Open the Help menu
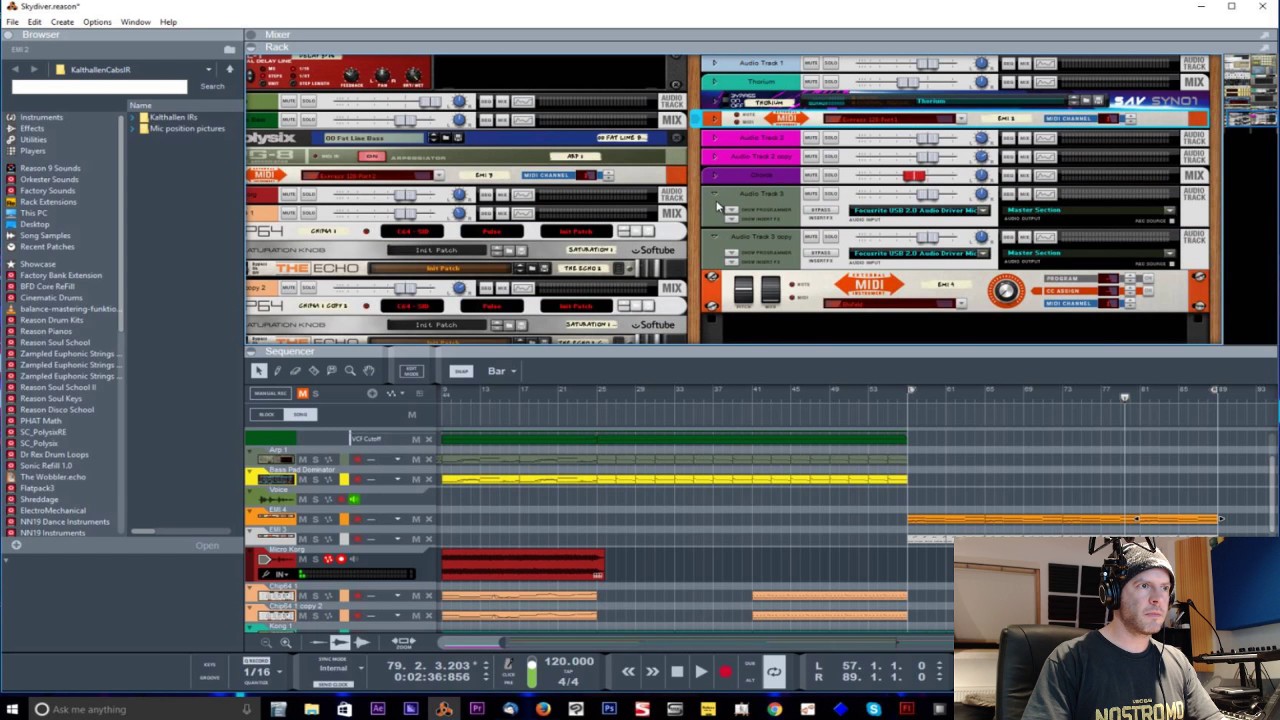The height and width of the screenshot is (720, 1280). 168,22
